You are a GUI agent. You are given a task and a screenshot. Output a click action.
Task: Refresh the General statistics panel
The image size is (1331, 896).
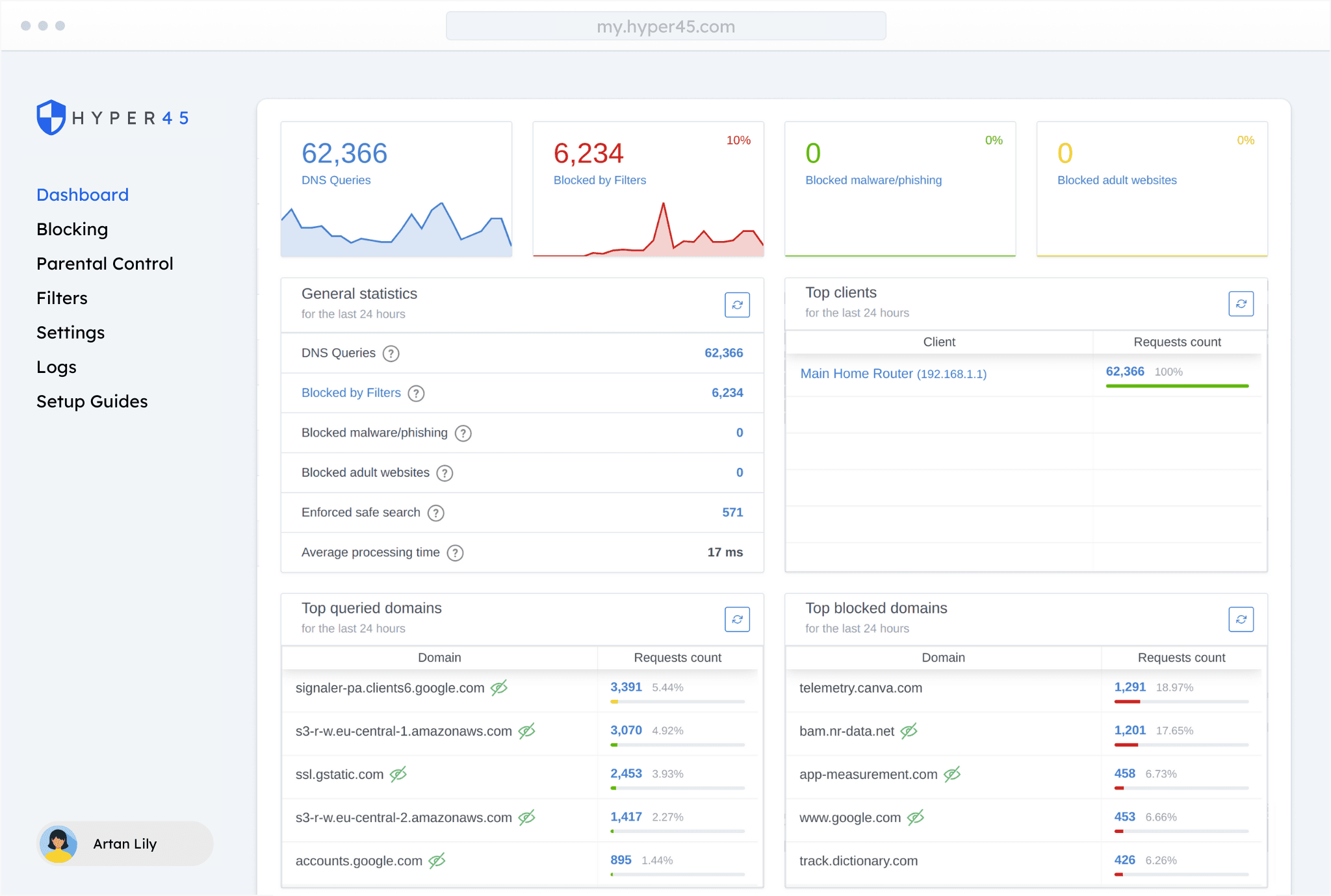click(x=737, y=305)
